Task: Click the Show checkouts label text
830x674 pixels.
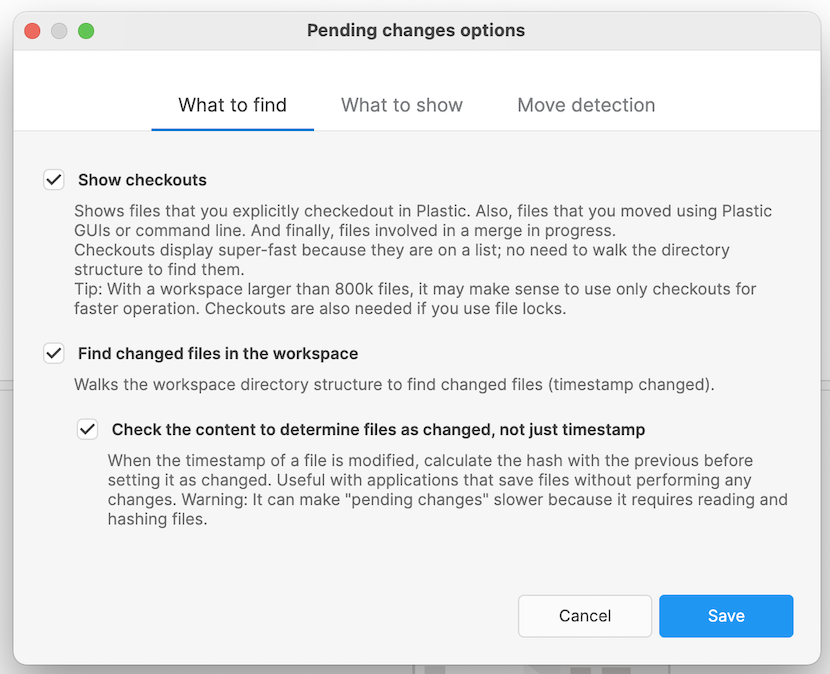Action: [142, 180]
